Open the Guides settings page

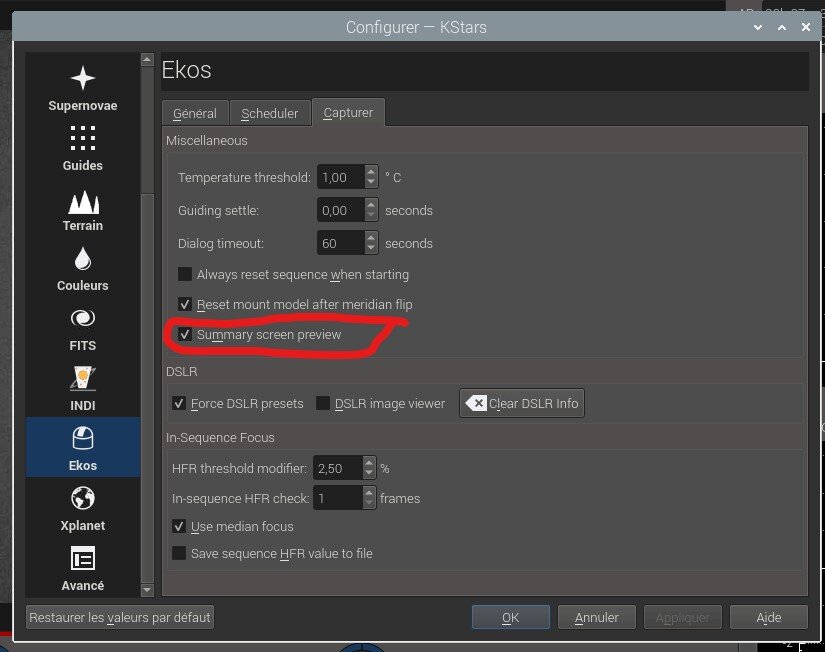click(83, 148)
